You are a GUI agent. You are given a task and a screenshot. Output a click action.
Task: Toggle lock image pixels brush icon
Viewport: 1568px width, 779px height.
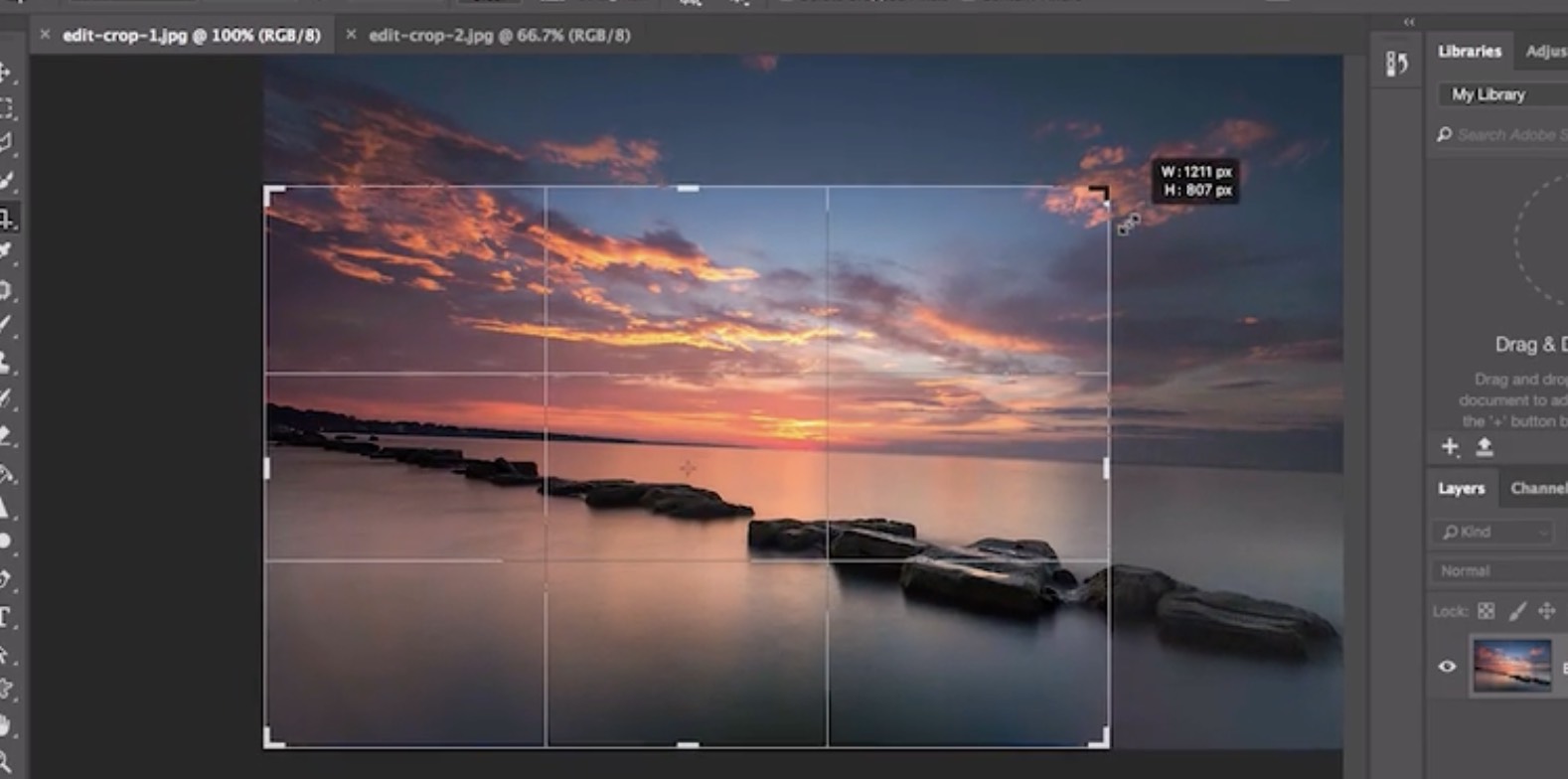click(x=1517, y=611)
